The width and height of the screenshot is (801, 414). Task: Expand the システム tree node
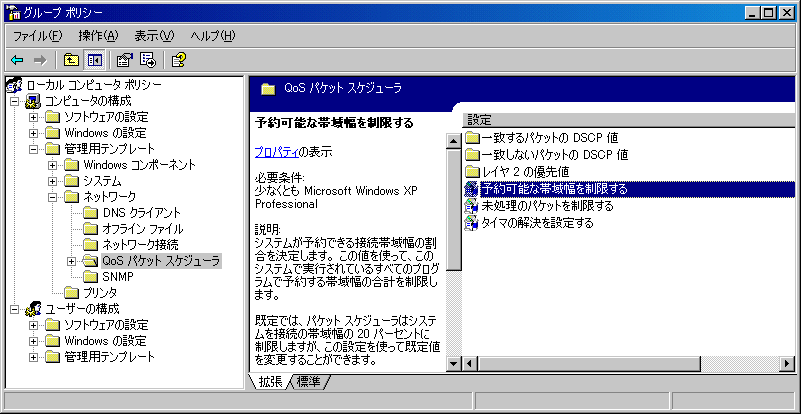pyautogui.click(x=53, y=181)
